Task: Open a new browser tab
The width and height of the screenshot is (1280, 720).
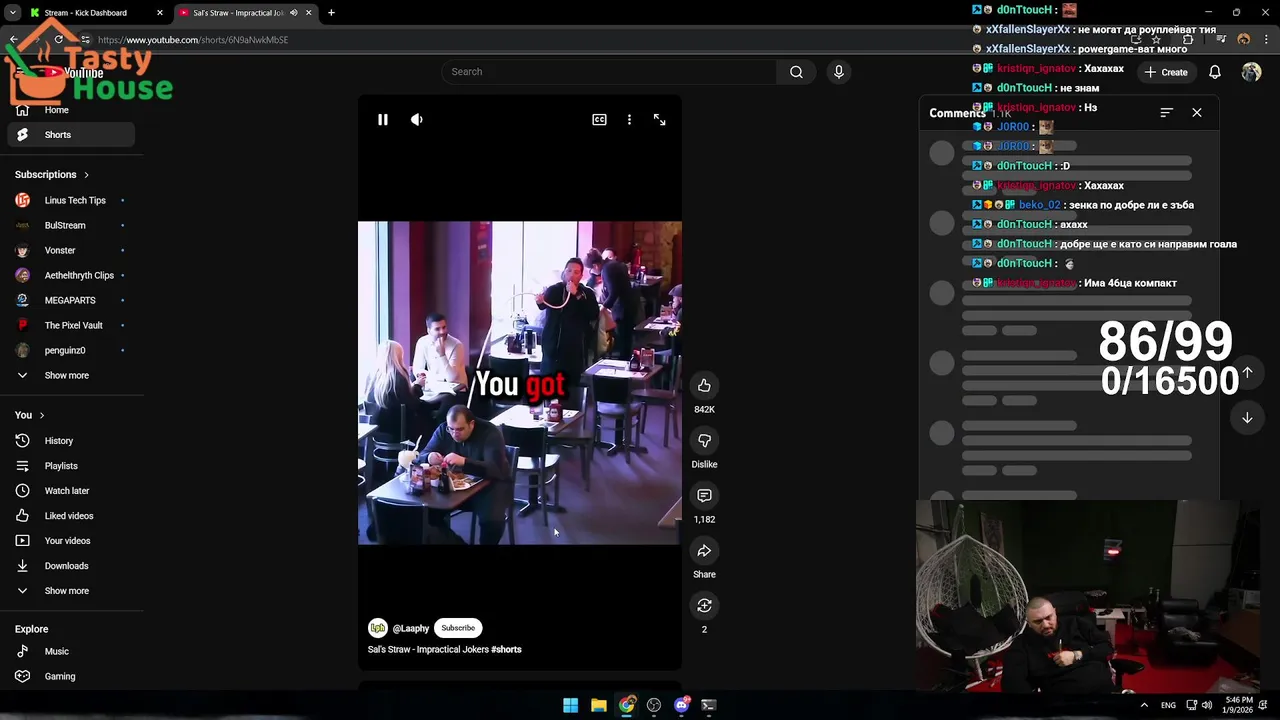Action: (331, 13)
